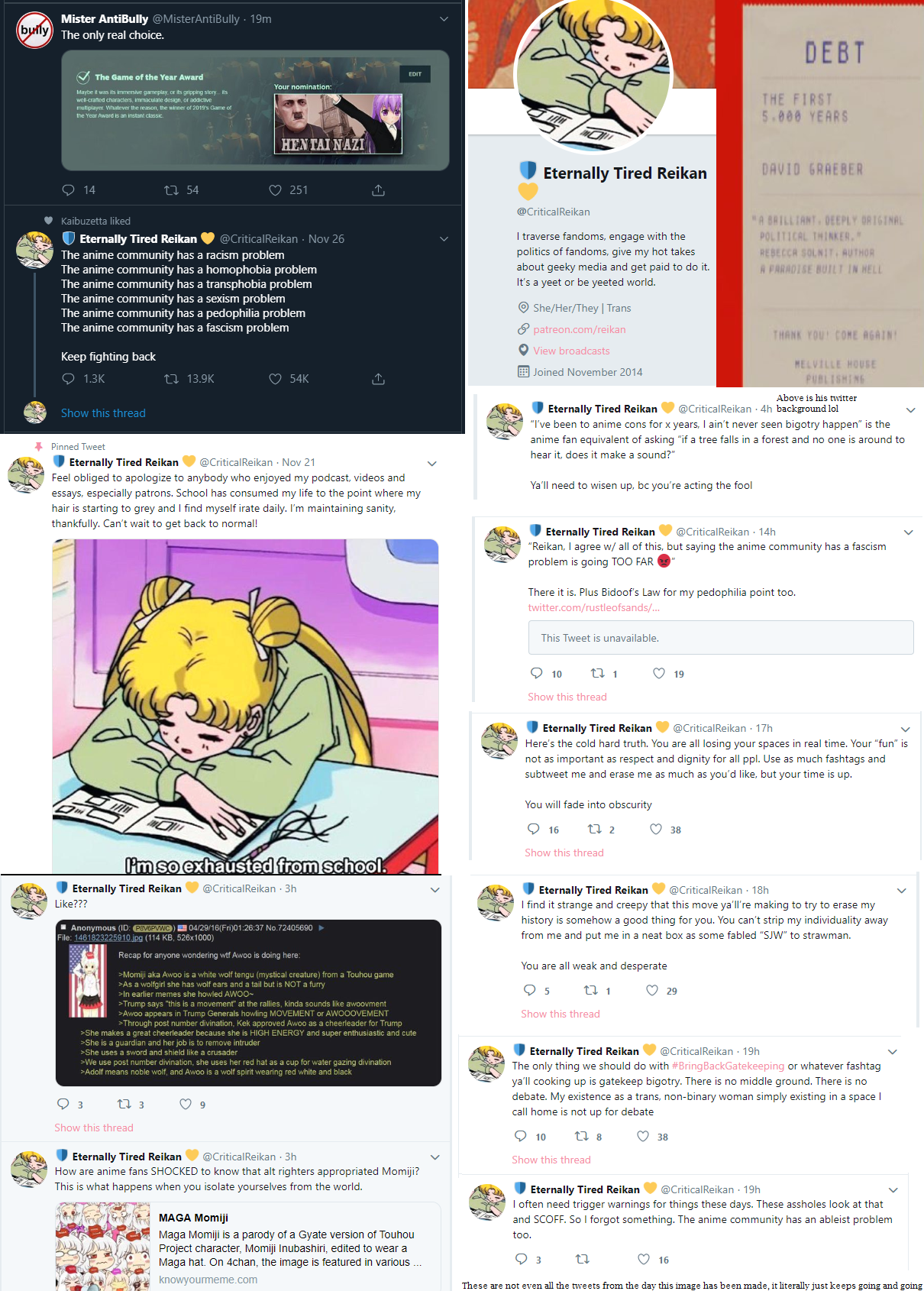Open the MAGA Momiji knowyourmeme card
The image size is (924, 1291).
pyautogui.click(x=248, y=1247)
